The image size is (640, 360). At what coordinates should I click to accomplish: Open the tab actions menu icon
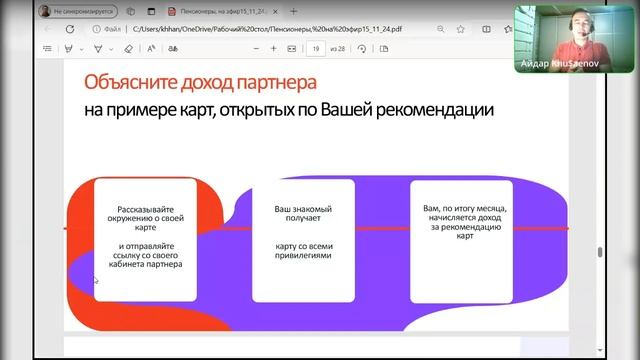coord(151,11)
